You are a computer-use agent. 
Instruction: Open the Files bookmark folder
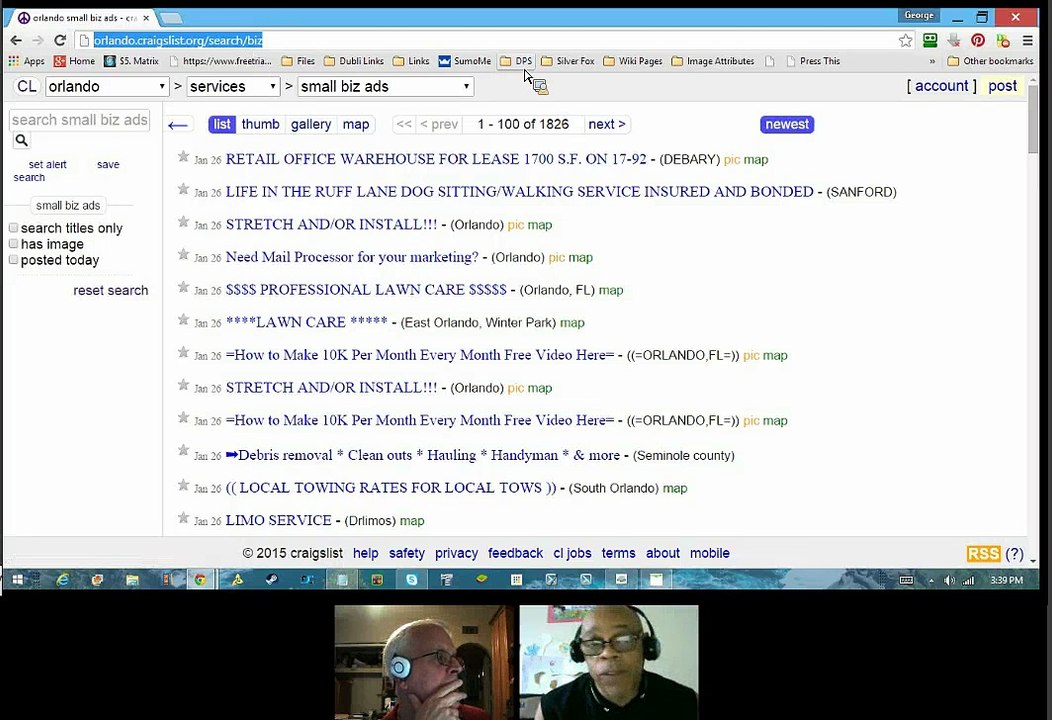298,61
